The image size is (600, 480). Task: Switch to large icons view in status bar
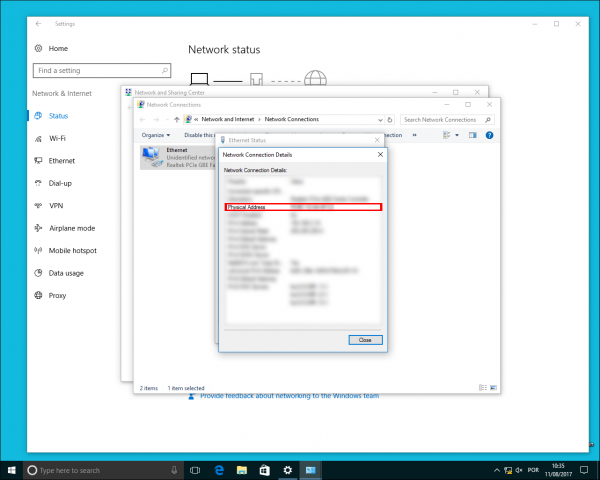(x=493, y=388)
